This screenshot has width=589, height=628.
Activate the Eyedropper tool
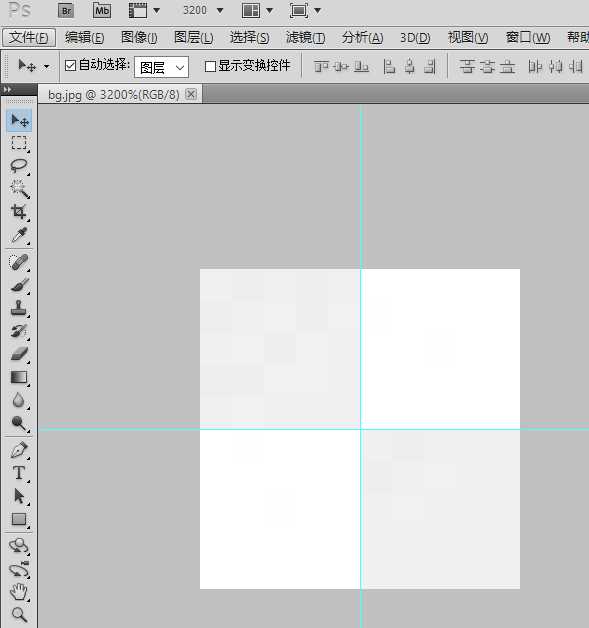(19, 236)
